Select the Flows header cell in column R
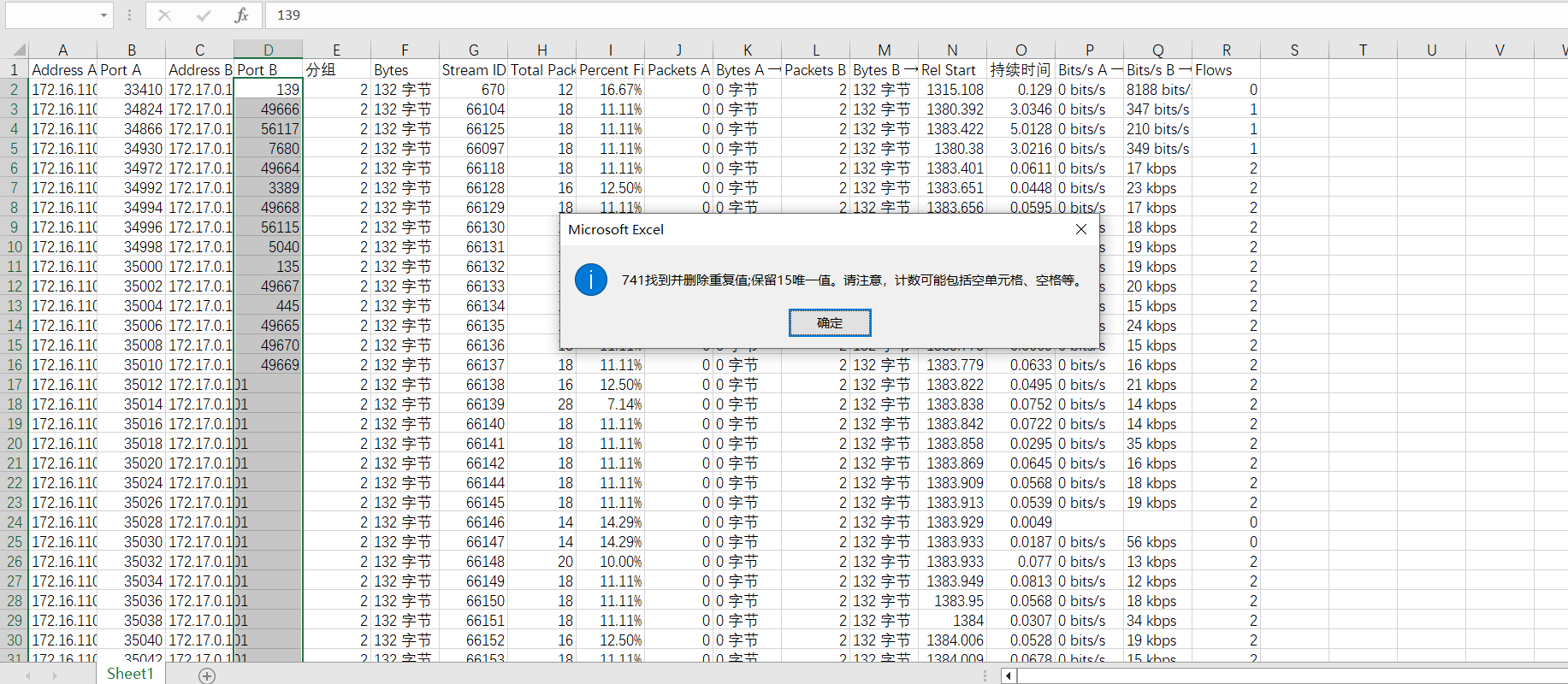Viewport: 1568px width, 684px height. coord(1225,70)
